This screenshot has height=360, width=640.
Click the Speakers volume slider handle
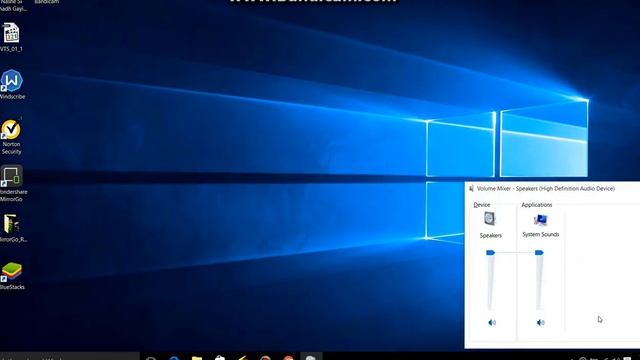490,253
